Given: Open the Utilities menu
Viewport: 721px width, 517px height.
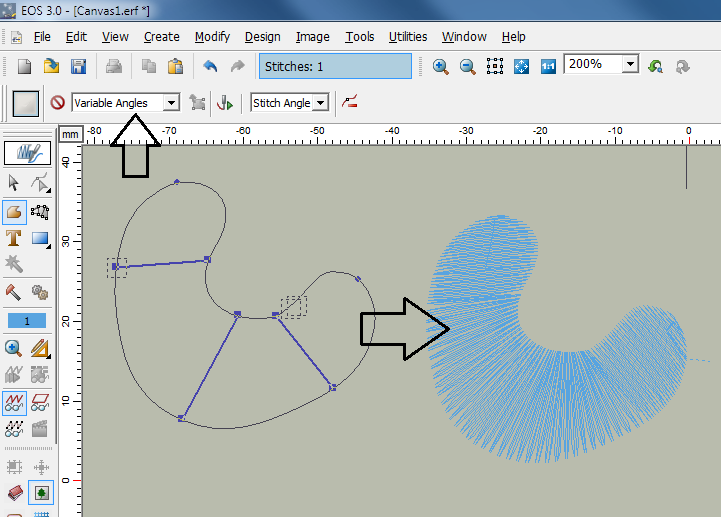Looking at the screenshot, I should point(408,37).
